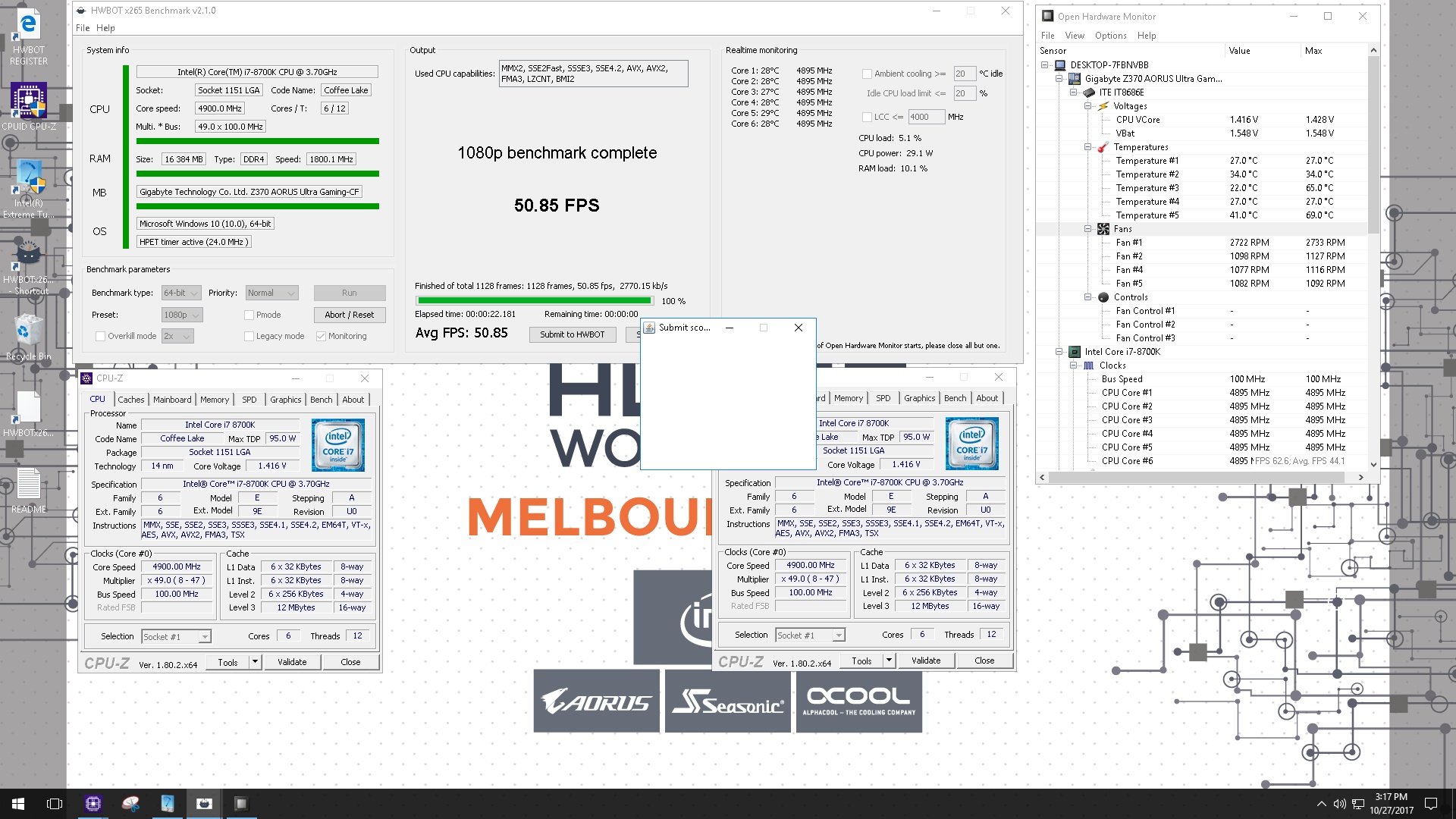Open the Overkill mode 2x dropdown
Viewport: 1456px width, 819px height.
click(x=177, y=336)
